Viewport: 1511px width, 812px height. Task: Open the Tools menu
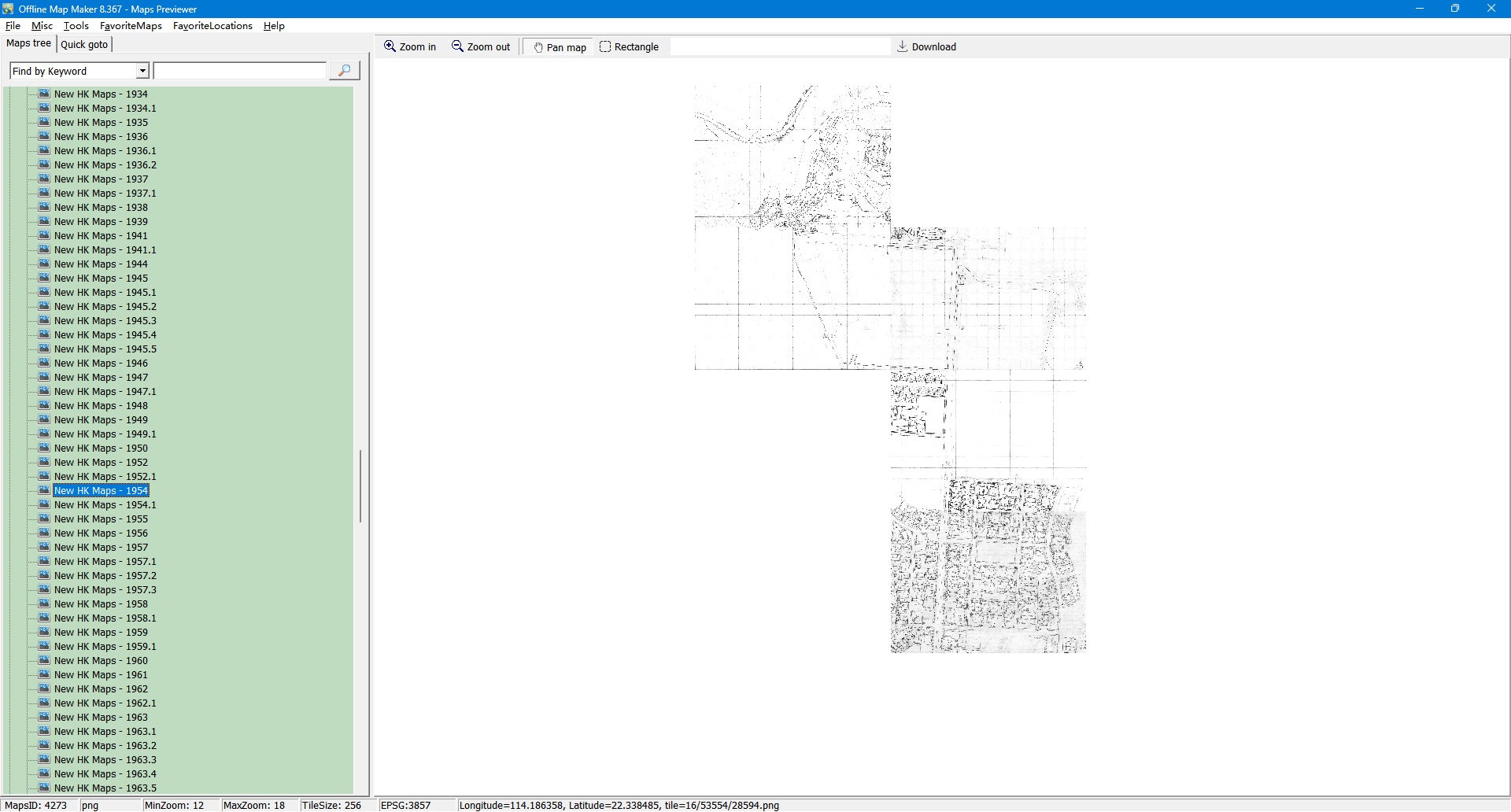click(x=76, y=26)
